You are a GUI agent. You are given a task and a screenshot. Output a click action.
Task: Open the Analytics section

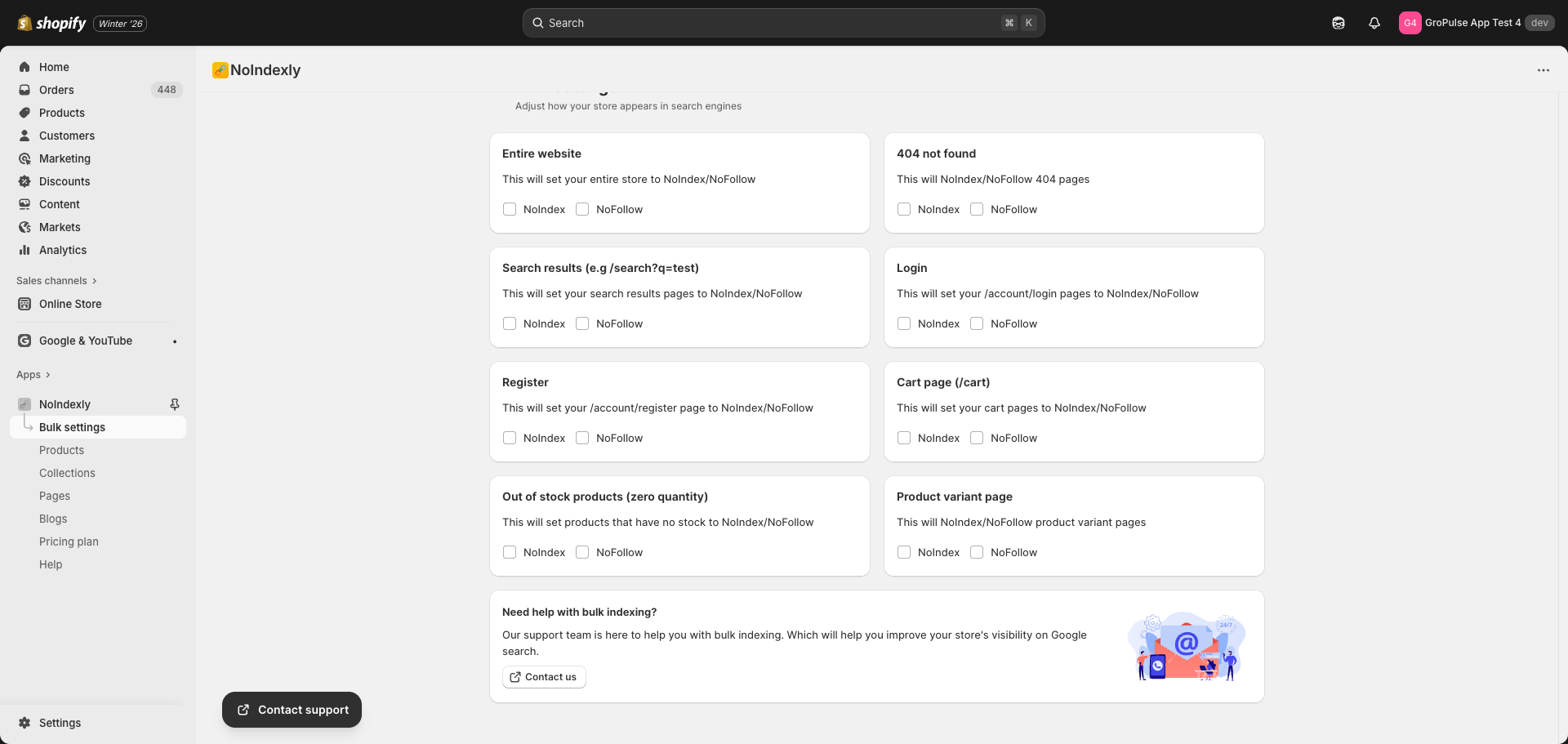(62, 250)
